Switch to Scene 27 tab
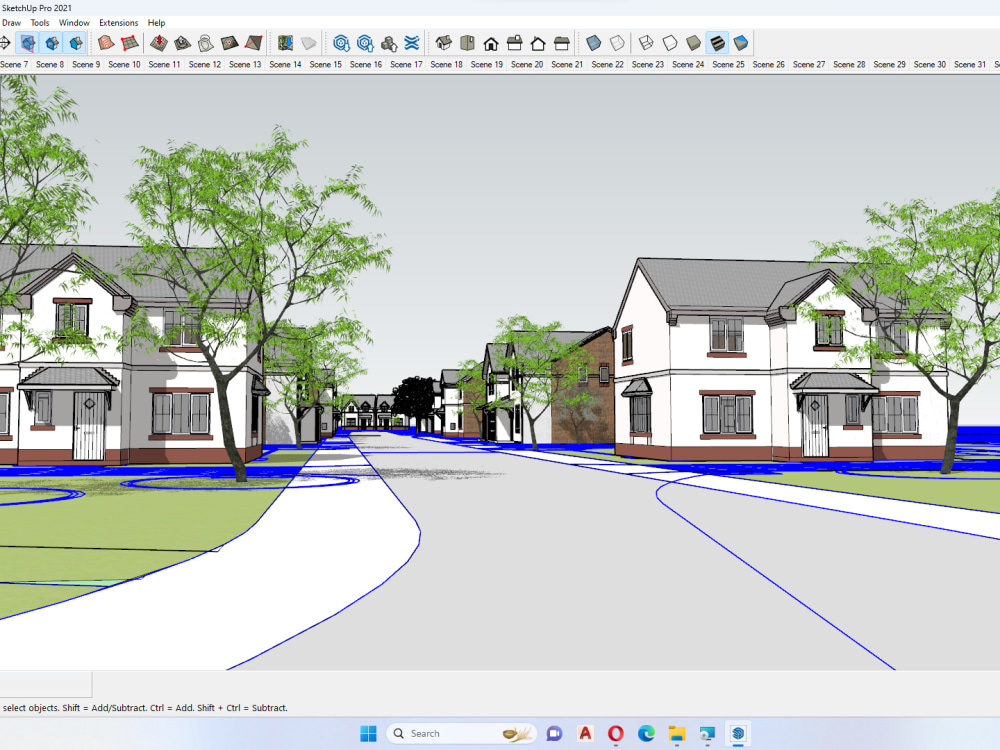 pyautogui.click(x=809, y=64)
